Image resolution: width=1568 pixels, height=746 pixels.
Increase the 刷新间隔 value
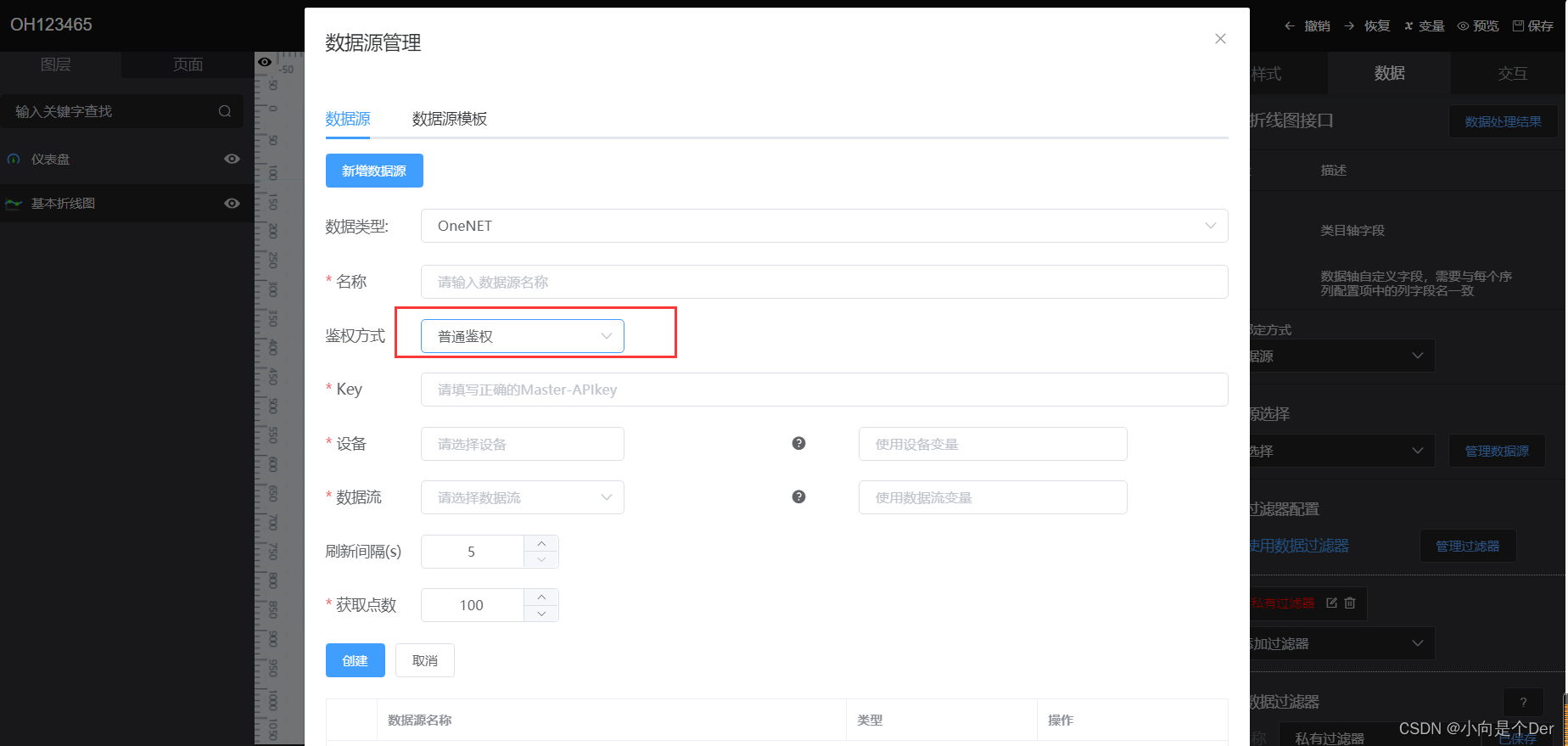click(x=541, y=543)
